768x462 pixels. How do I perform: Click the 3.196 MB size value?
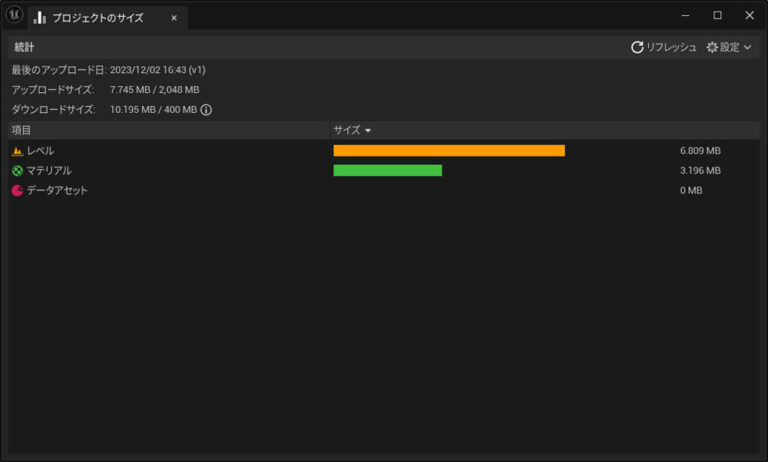(700, 170)
